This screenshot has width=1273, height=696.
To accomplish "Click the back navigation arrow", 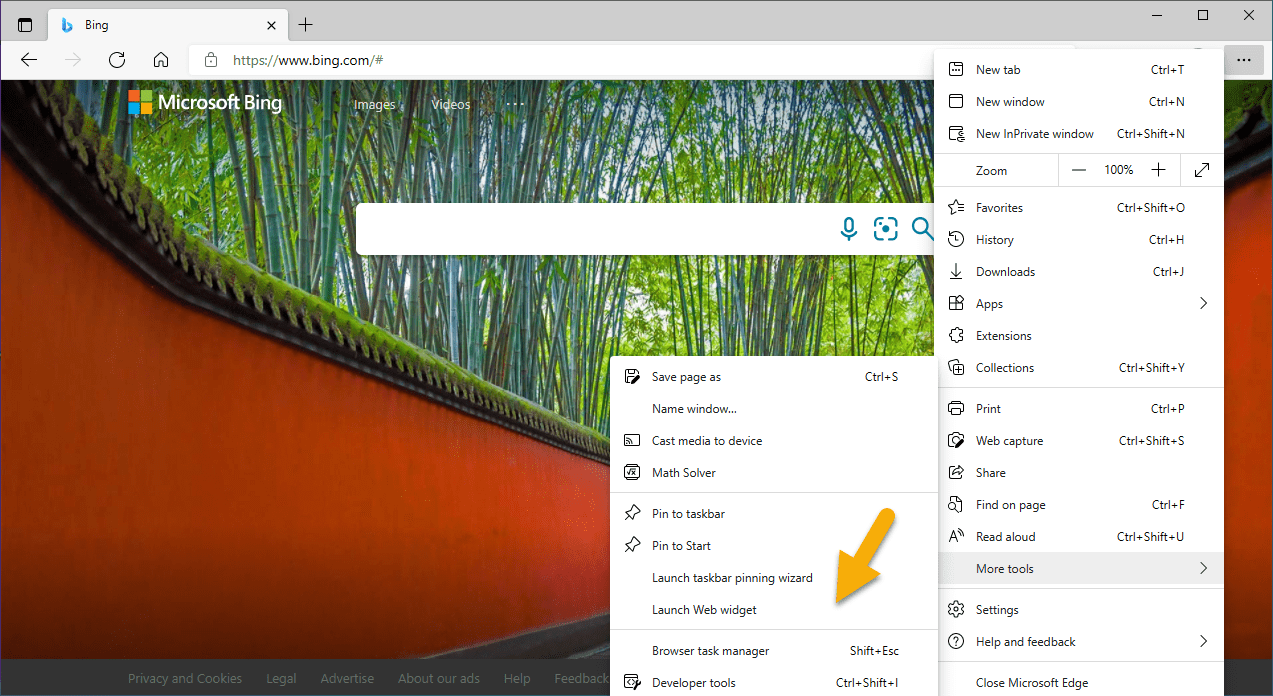I will pos(28,59).
